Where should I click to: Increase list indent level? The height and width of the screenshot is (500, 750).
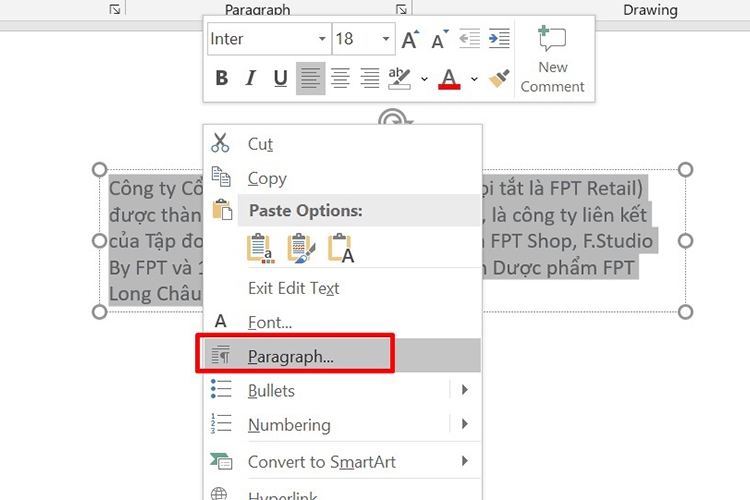[x=499, y=39]
